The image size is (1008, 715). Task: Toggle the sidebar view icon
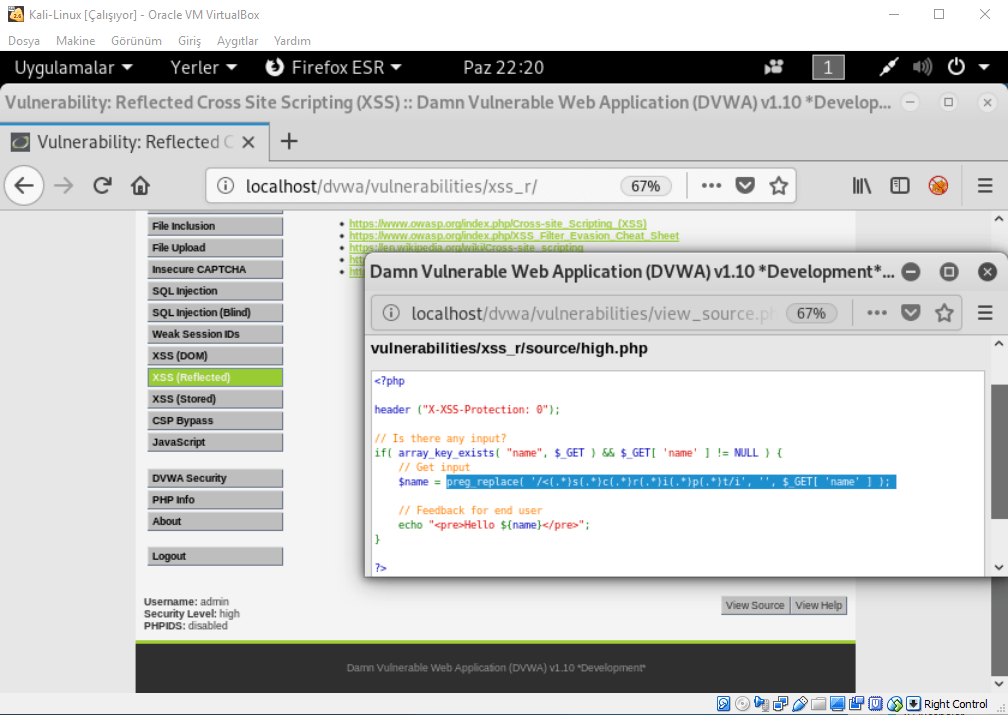[900, 186]
